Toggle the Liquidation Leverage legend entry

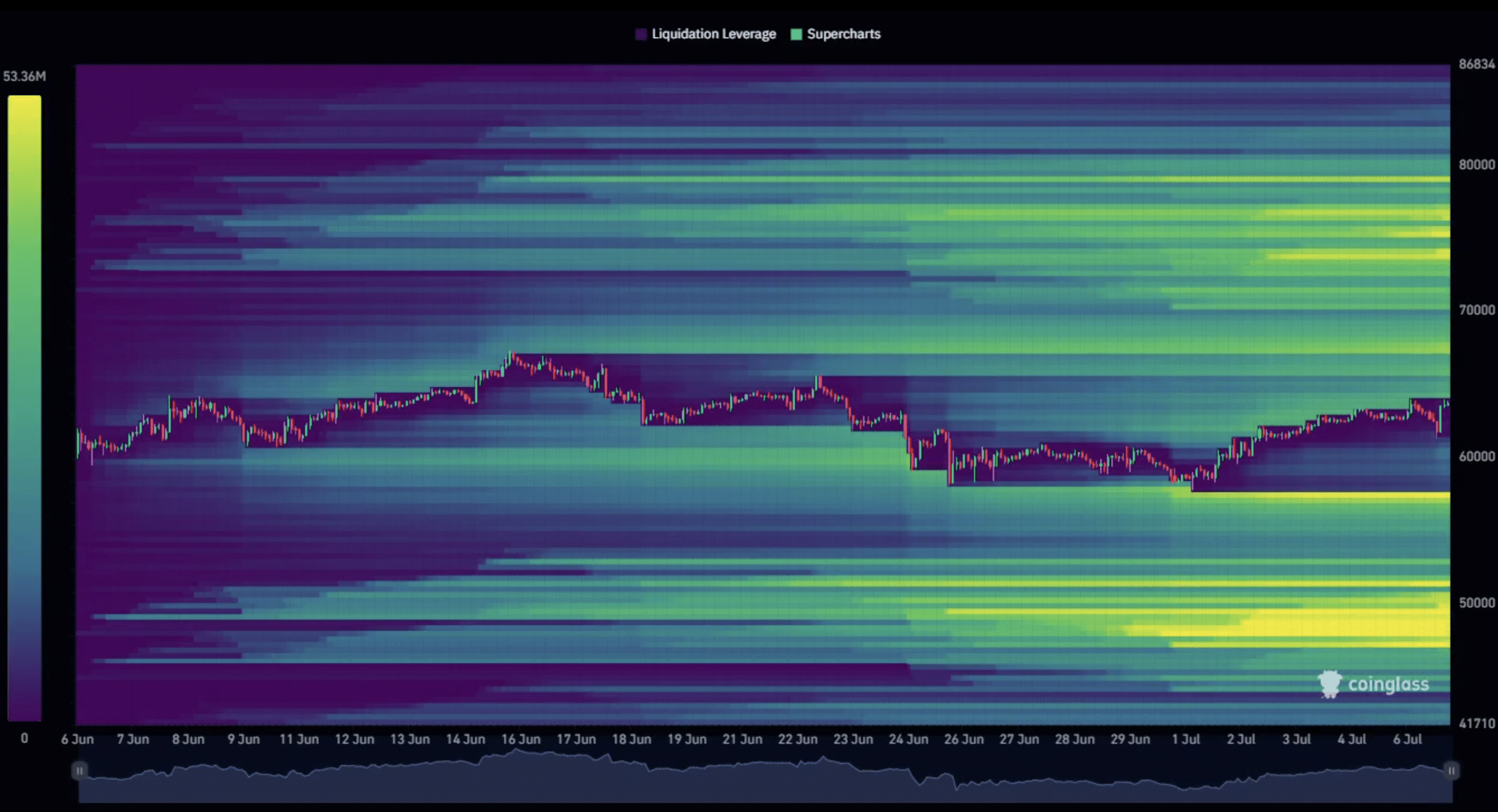tap(706, 34)
